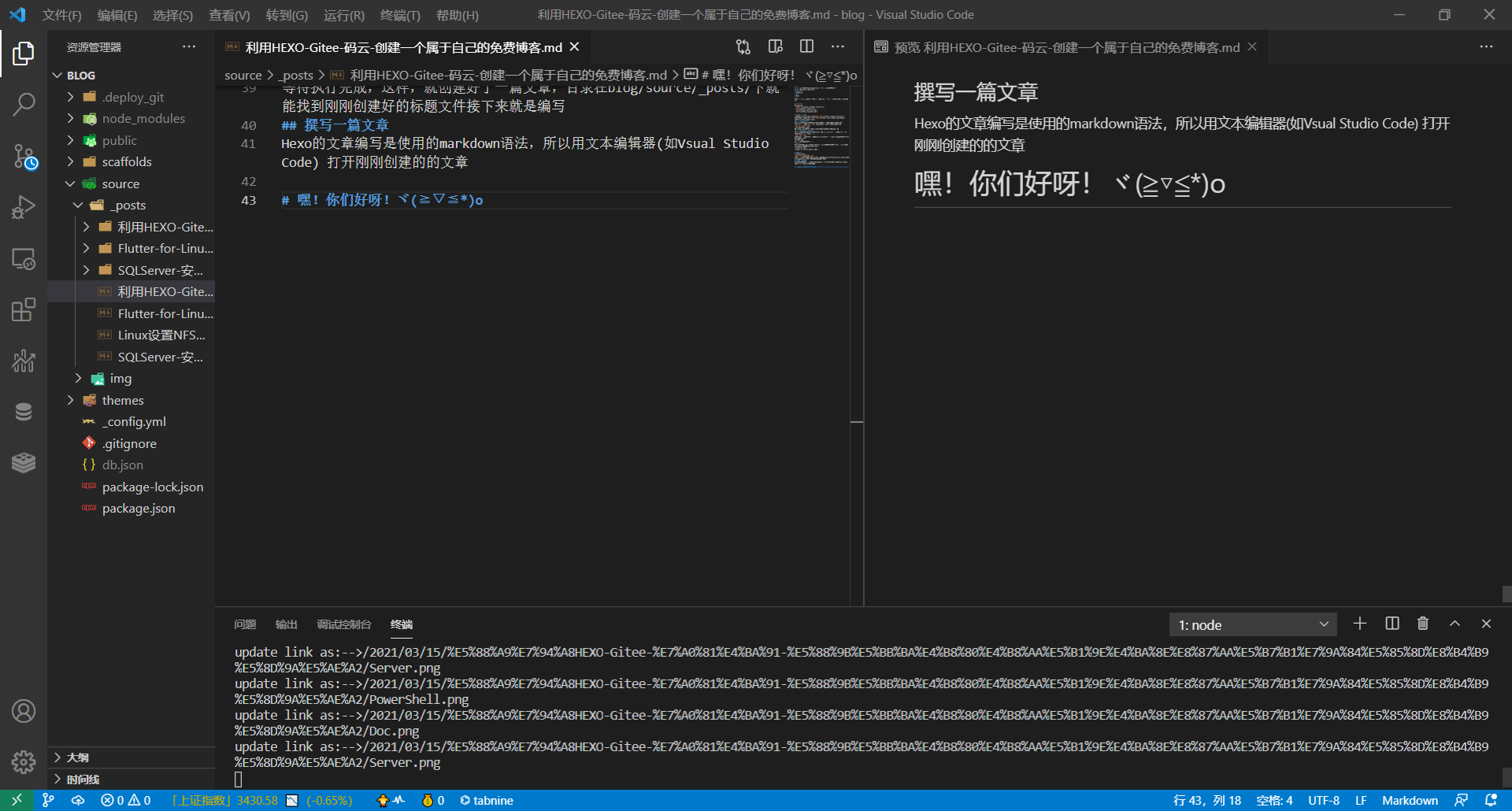Open the 终端(T) menu
1512x811 pixels.
click(x=400, y=15)
